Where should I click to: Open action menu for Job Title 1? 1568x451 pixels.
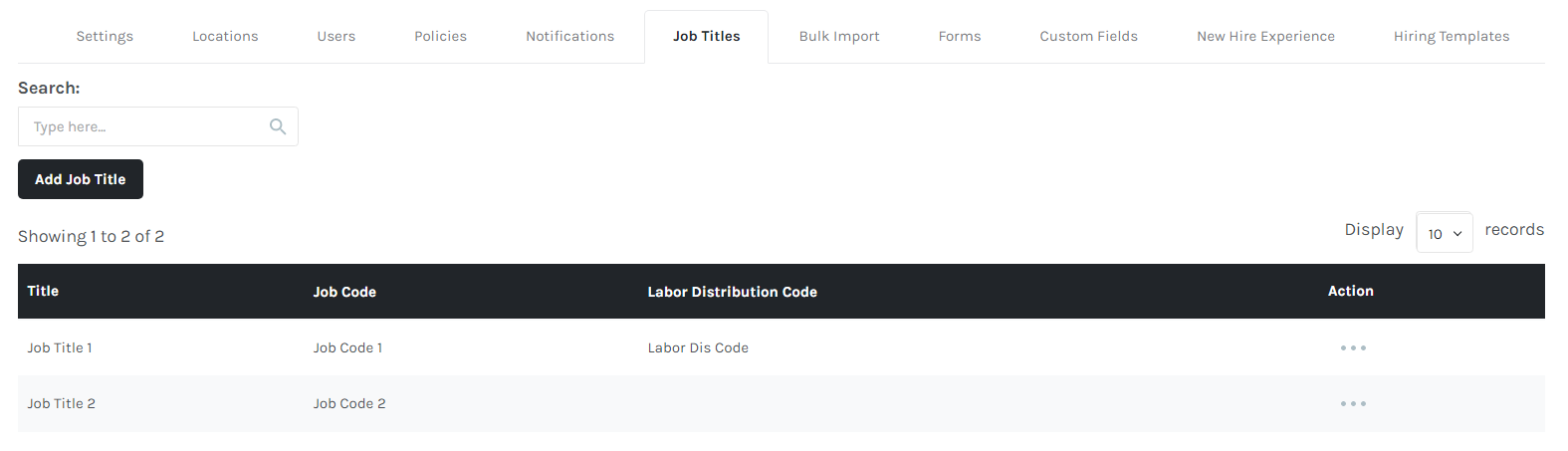click(1352, 347)
